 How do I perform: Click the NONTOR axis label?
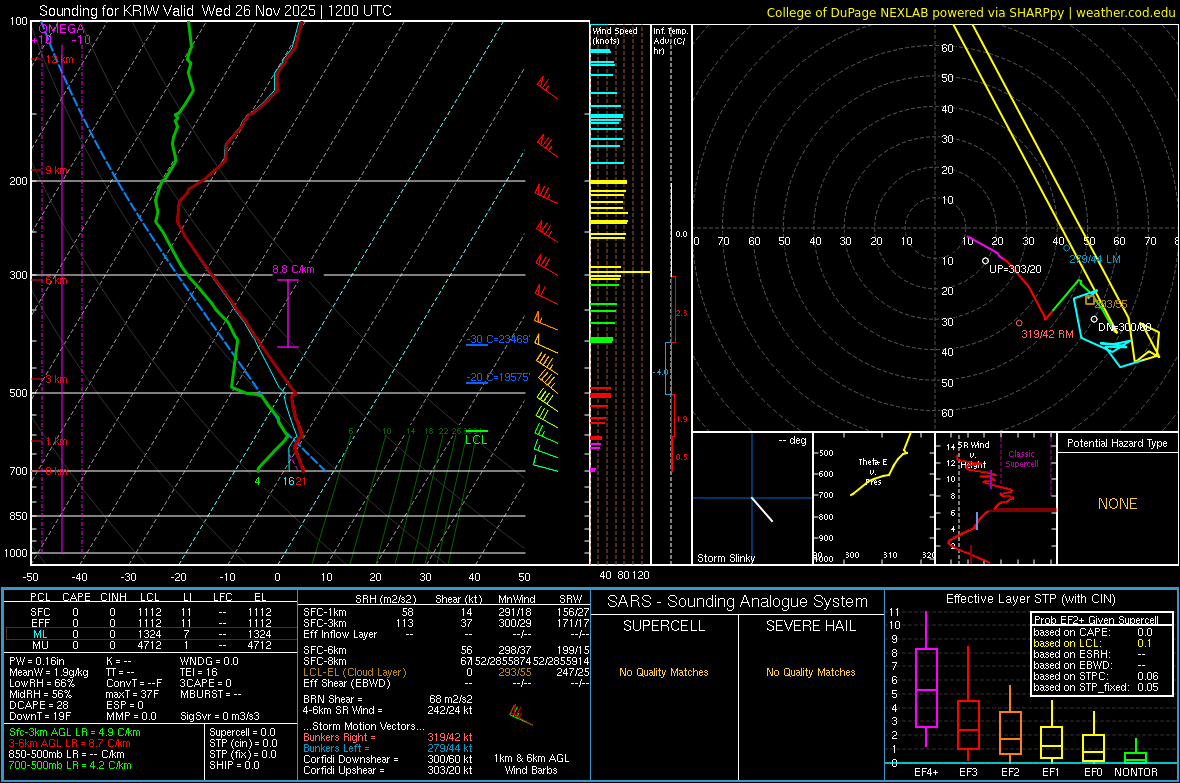(x=1136, y=772)
